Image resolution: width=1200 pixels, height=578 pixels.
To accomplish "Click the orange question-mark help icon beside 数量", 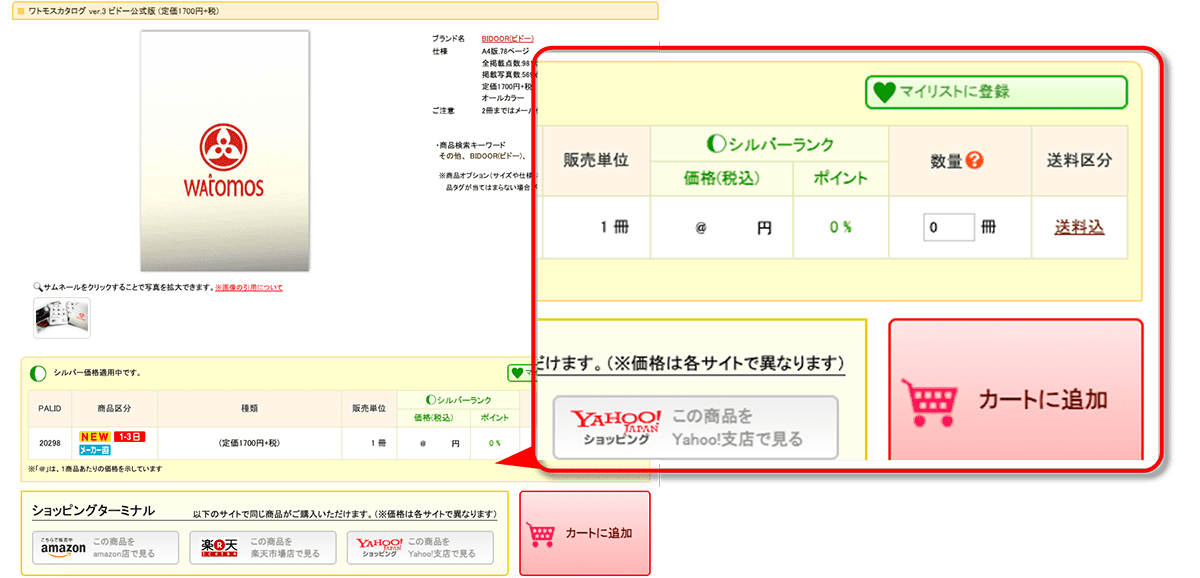I will [x=976, y=160].
